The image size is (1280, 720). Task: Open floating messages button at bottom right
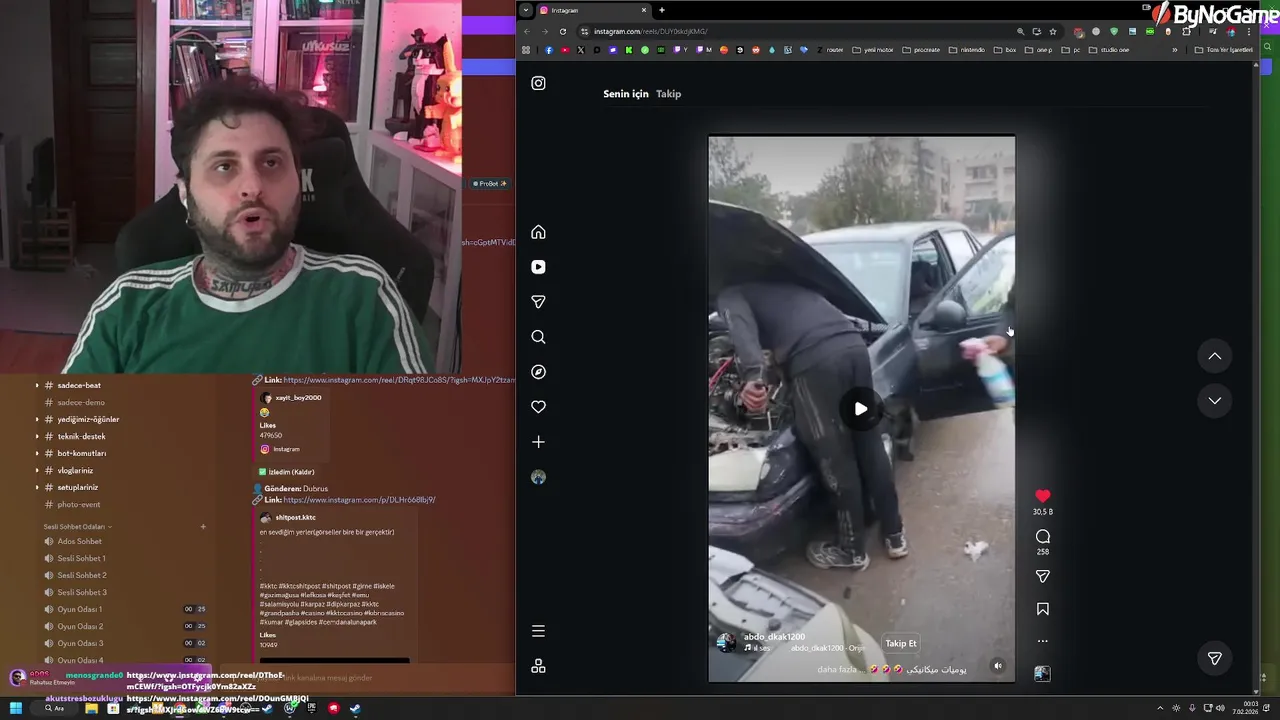click(1214, 658)
